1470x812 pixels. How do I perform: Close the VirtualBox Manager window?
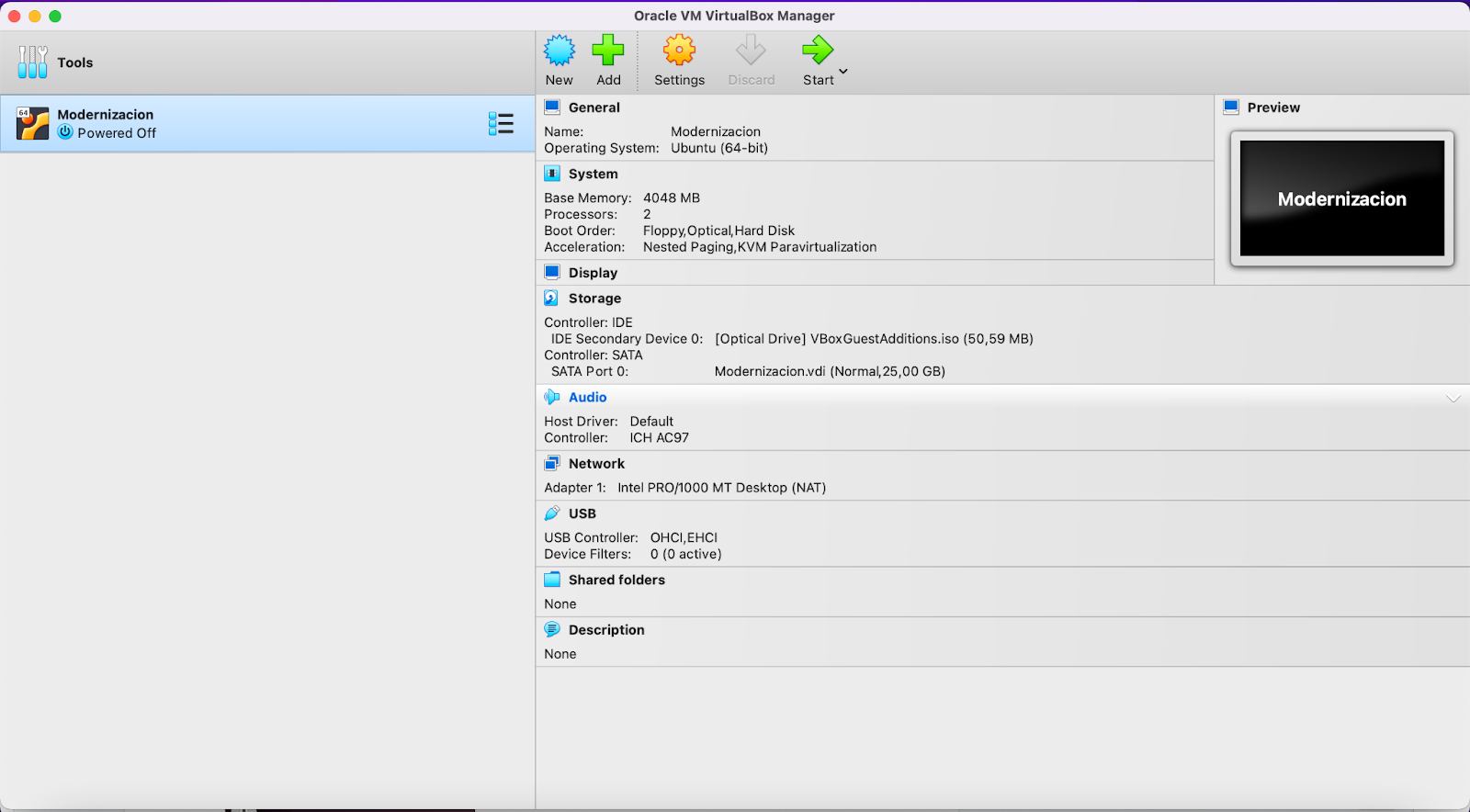tap(14, 16)
